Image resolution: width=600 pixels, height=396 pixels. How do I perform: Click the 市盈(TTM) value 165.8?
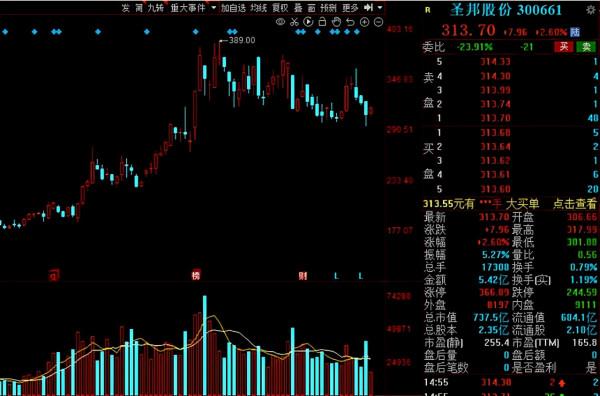click(585, 343)
